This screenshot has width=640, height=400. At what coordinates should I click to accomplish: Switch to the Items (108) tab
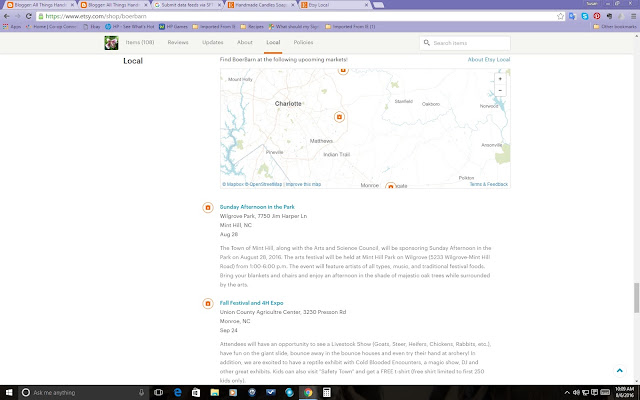[x=140, y=42]
